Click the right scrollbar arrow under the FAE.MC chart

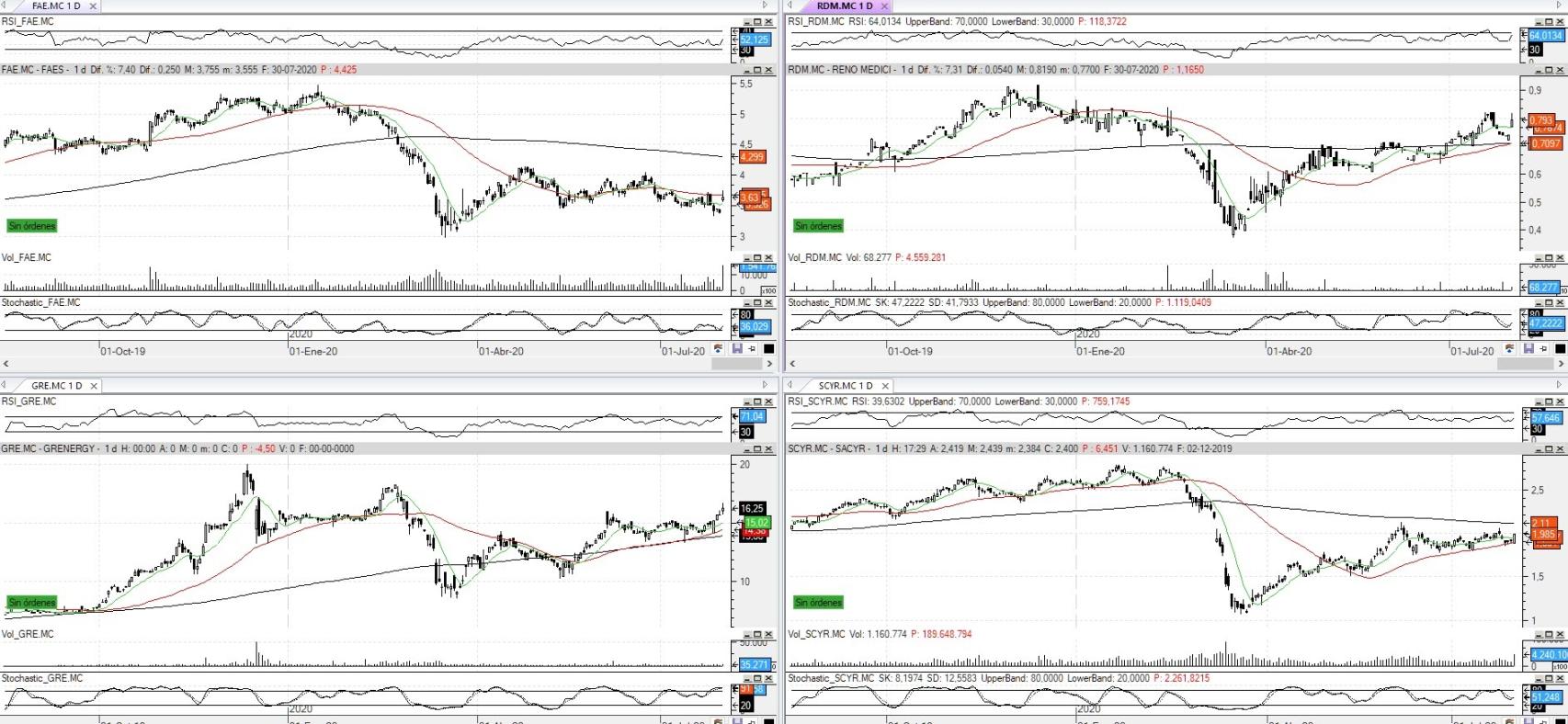pyautogui.click(x=770, y=364)
